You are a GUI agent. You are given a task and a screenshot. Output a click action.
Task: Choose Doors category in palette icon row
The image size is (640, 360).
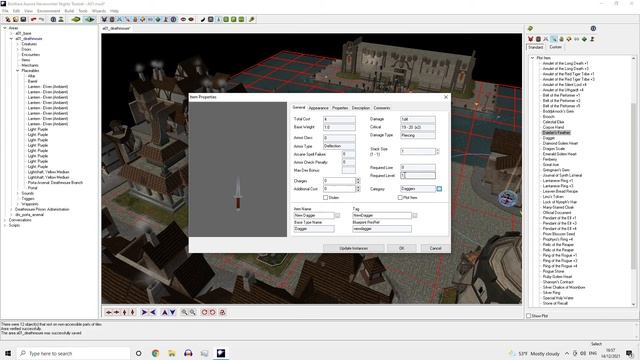tap(538, 39)
